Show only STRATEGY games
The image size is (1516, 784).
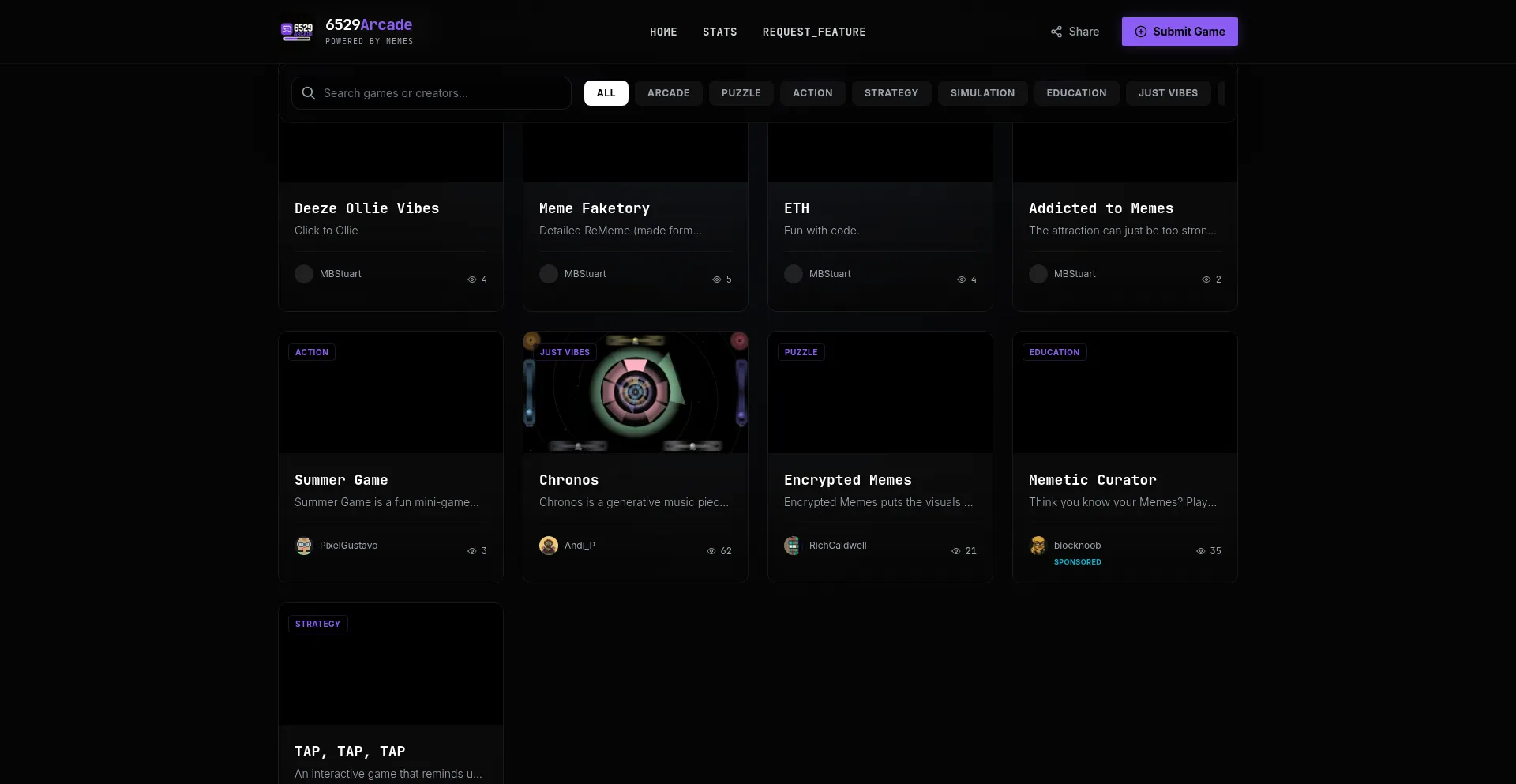pos(891,93)
